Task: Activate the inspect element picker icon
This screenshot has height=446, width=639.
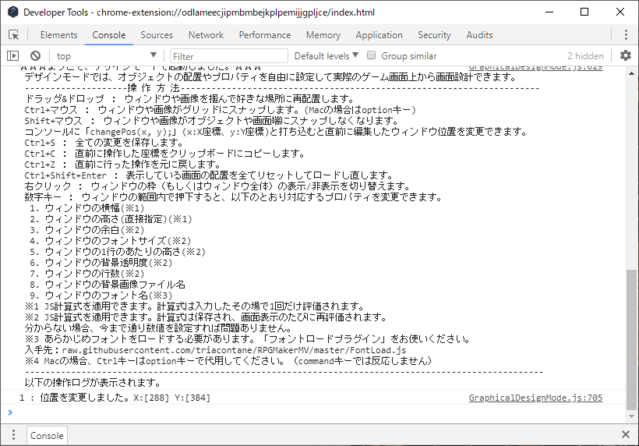Action: point(13,35)
